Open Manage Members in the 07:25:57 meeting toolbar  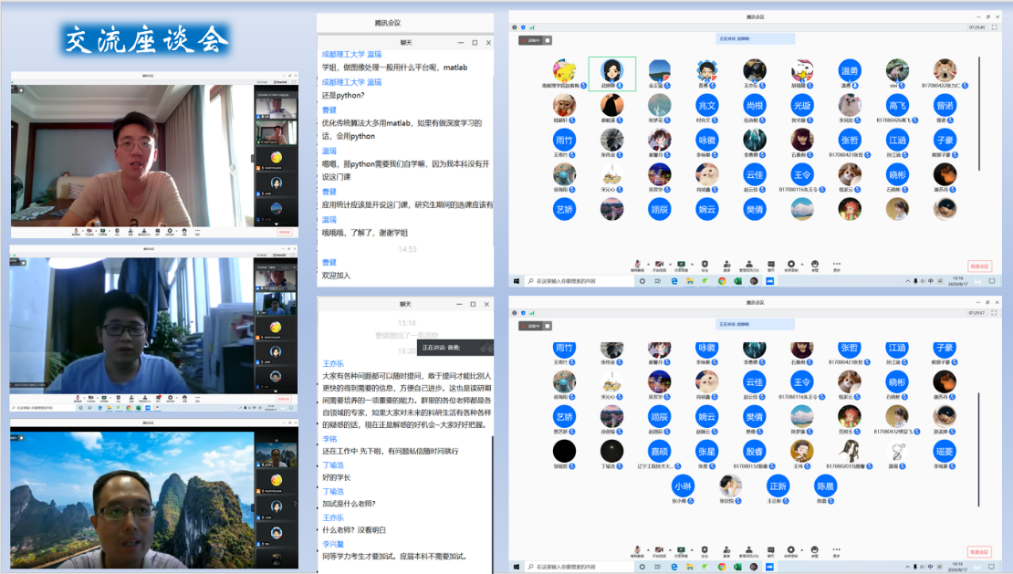(749, 550)
